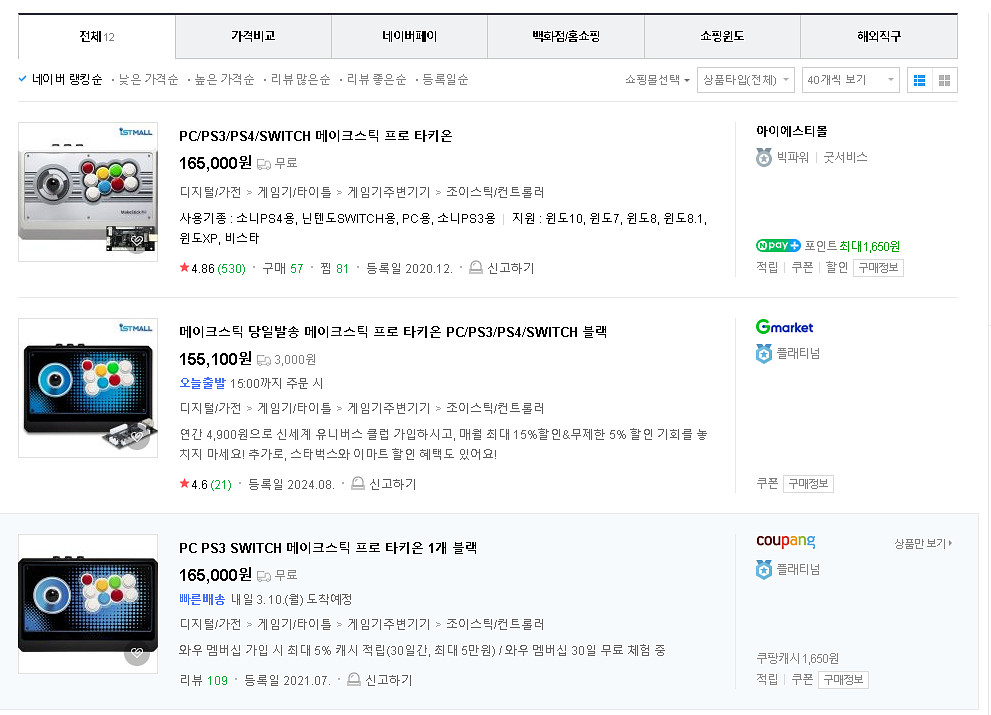Screen dimensions: 991x715
Task: Click 조이스틱/컨트롤러 category in first listing
Action: click(495, 192)
